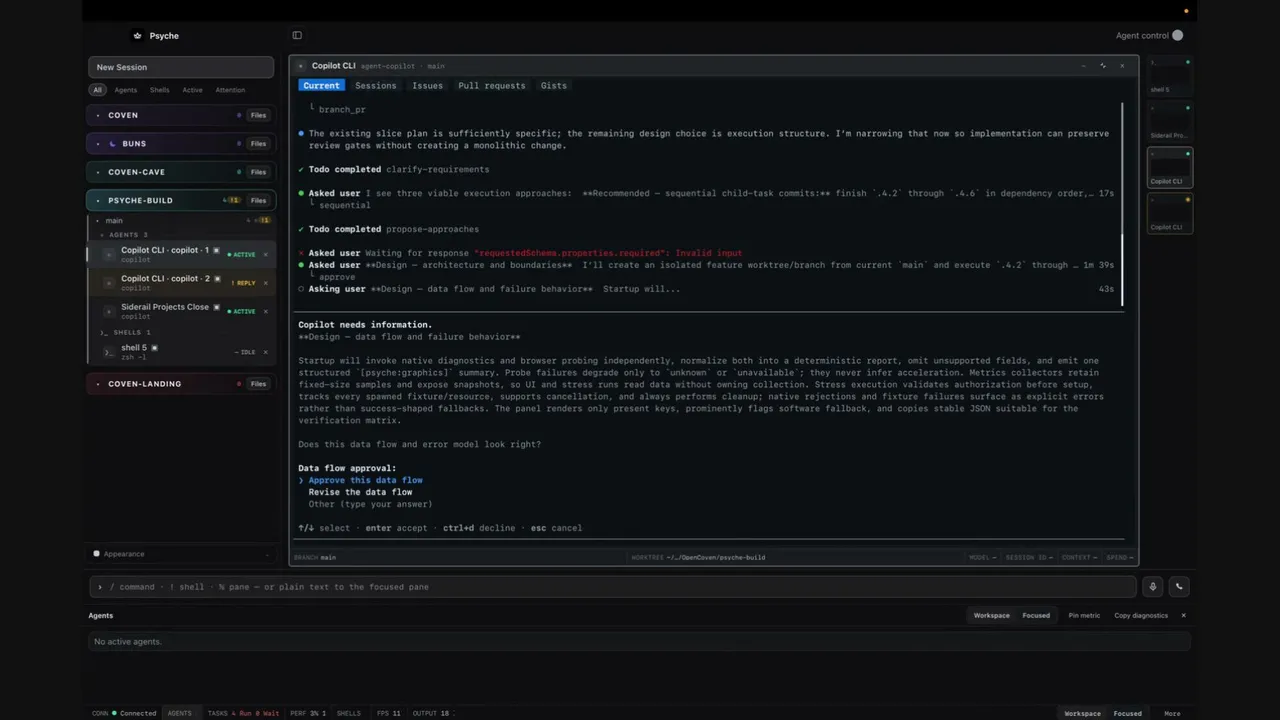Viewport: 1280px width, 720px height.
Task: Select Focused in bottom status bar
Action: pyautogui.click(x=1127, y=714)
